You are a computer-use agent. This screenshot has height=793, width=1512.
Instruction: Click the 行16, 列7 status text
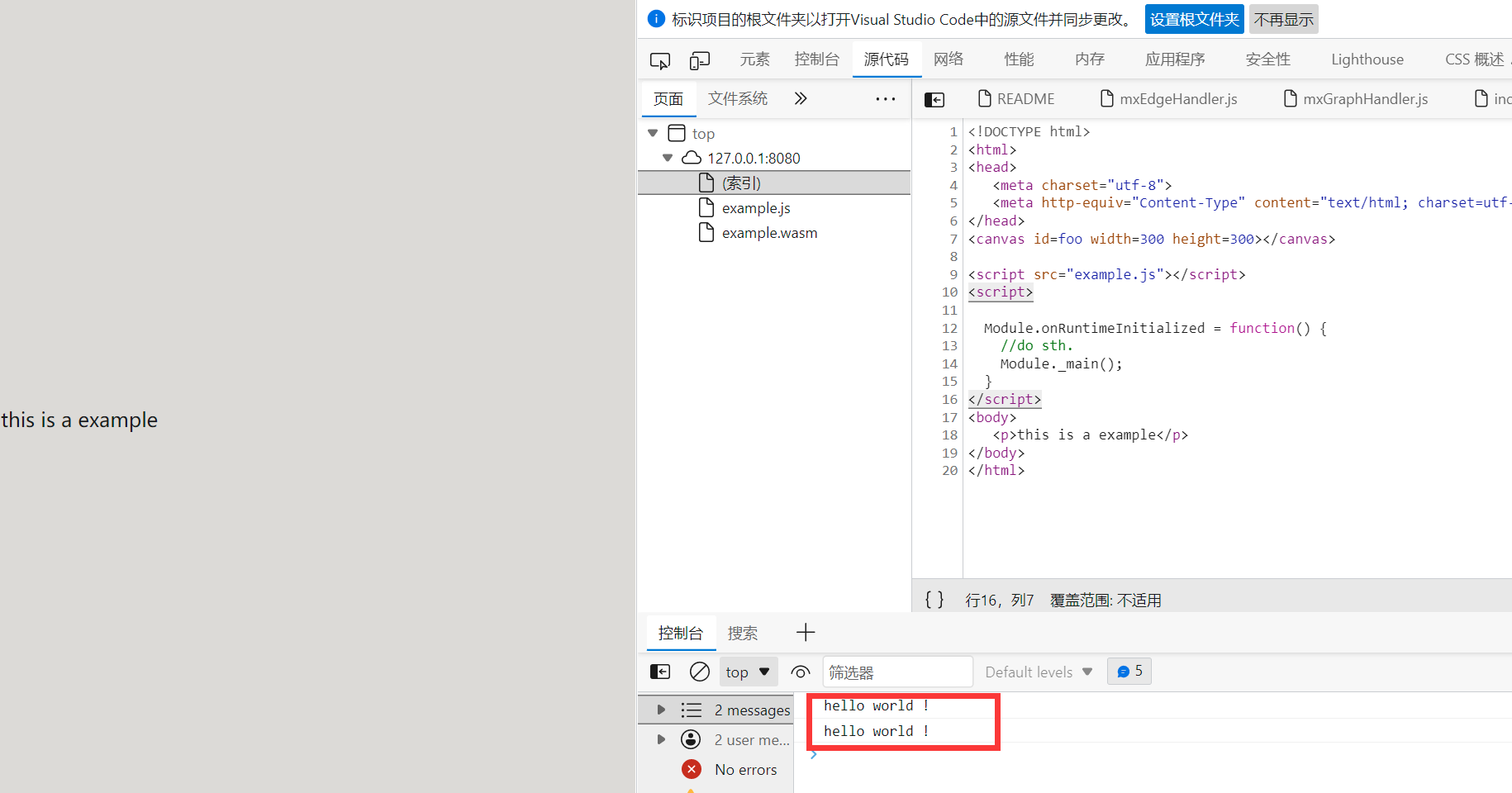(999, 600)
